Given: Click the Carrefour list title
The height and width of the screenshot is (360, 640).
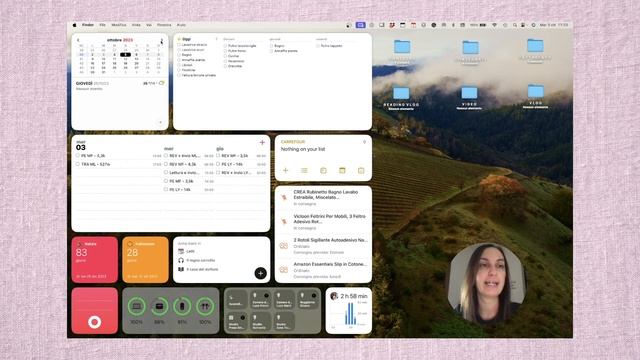Looking at the screenshot, I should (293, 142).
